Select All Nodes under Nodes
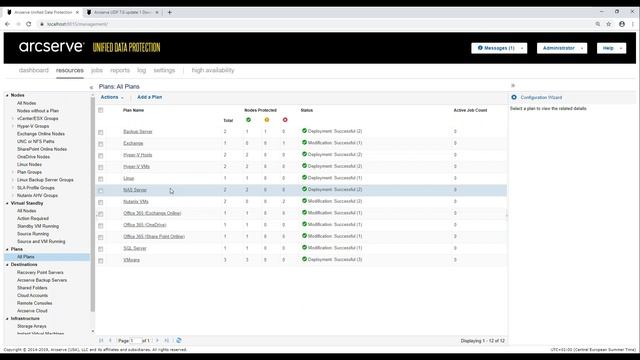Image resolution: width=640 pixels, height=360 pixels. click(27, 103)
